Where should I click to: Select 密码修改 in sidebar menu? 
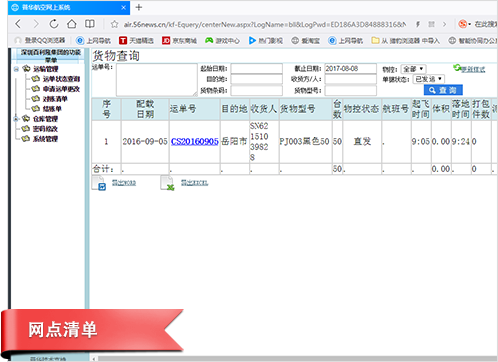pyautogui.click(x=45, y=129)
